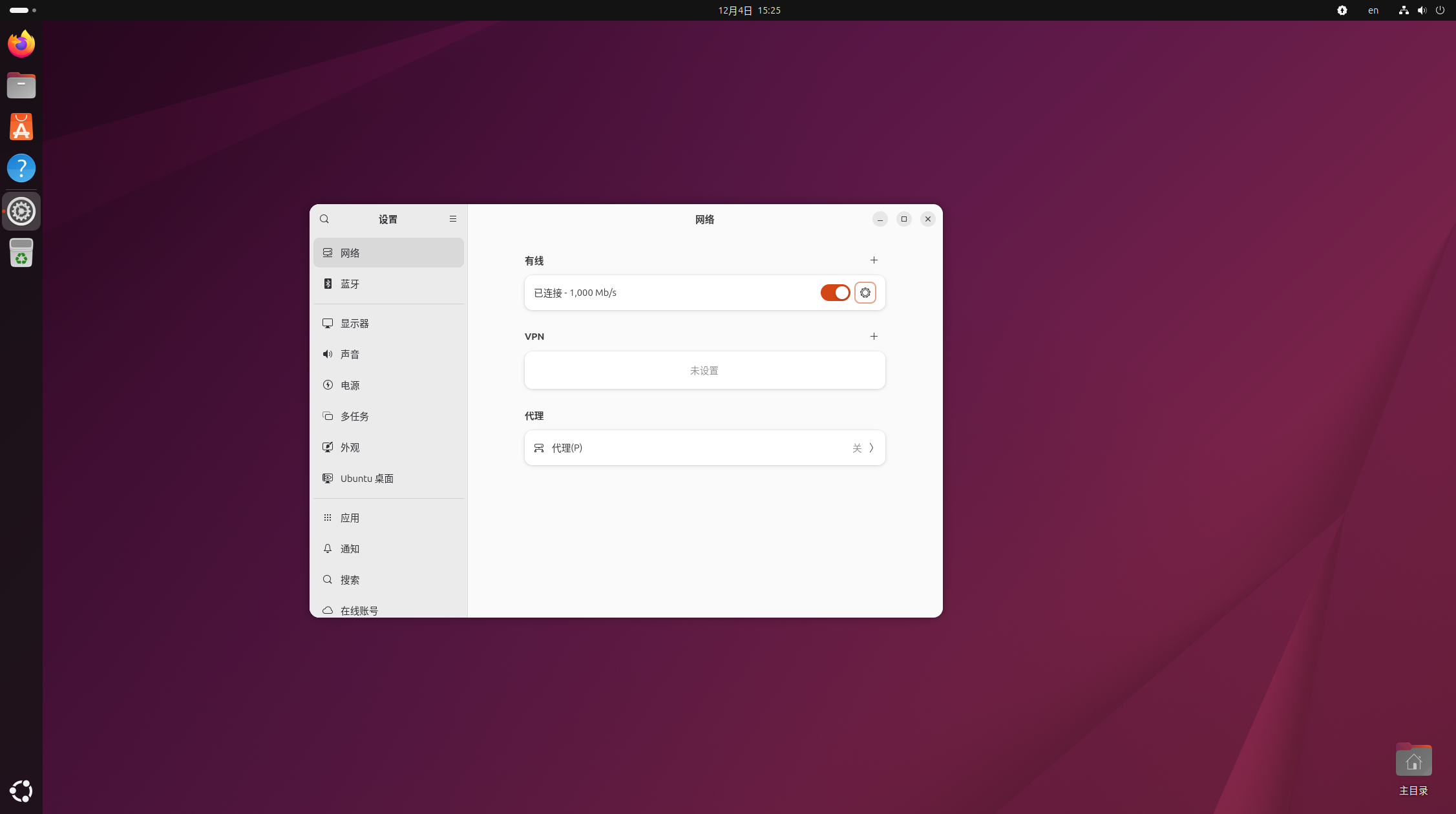Open the settings hamburger menu
Viewport: 1456px width, 814px height.
pos(453,219)
